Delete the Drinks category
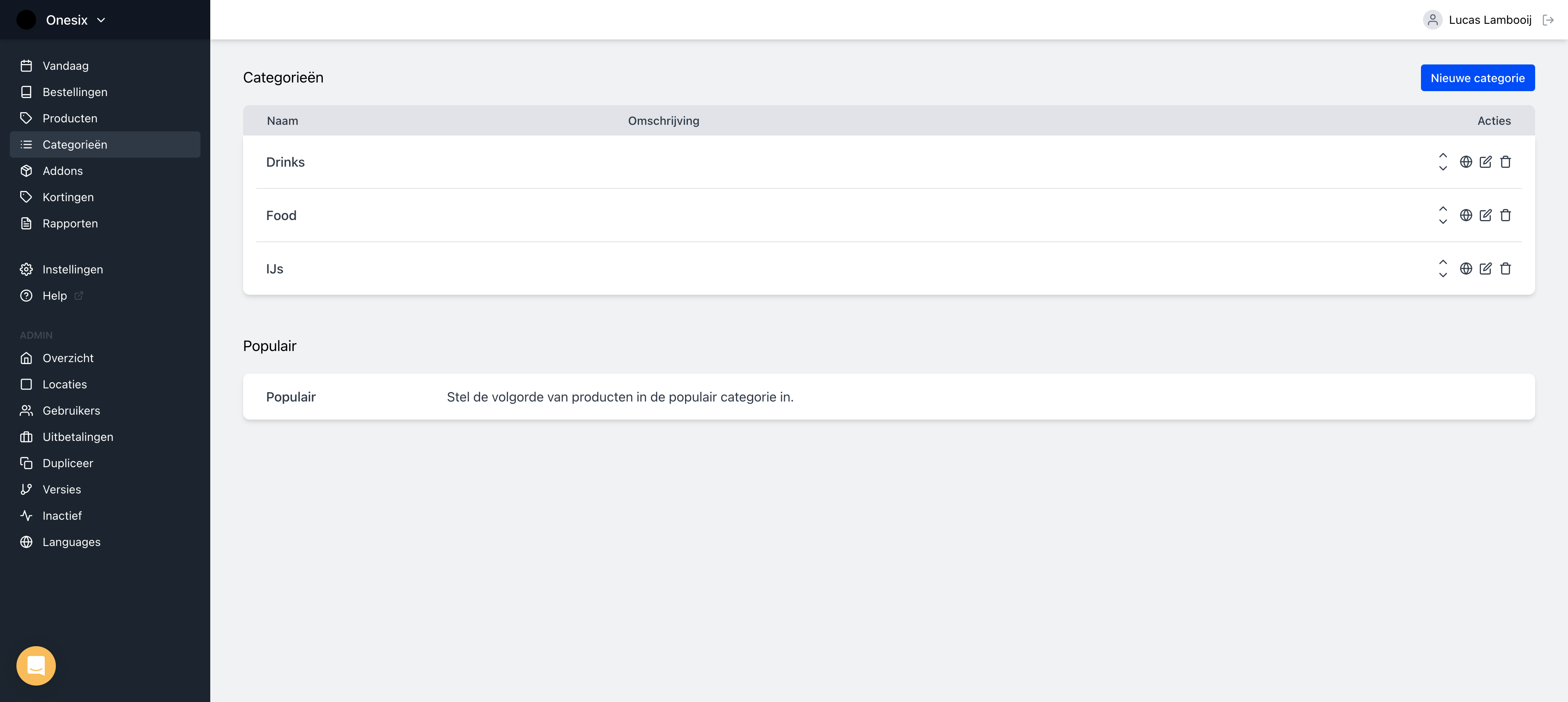1568x702 pixels. pyautogui.click(x=1505, y=162)
